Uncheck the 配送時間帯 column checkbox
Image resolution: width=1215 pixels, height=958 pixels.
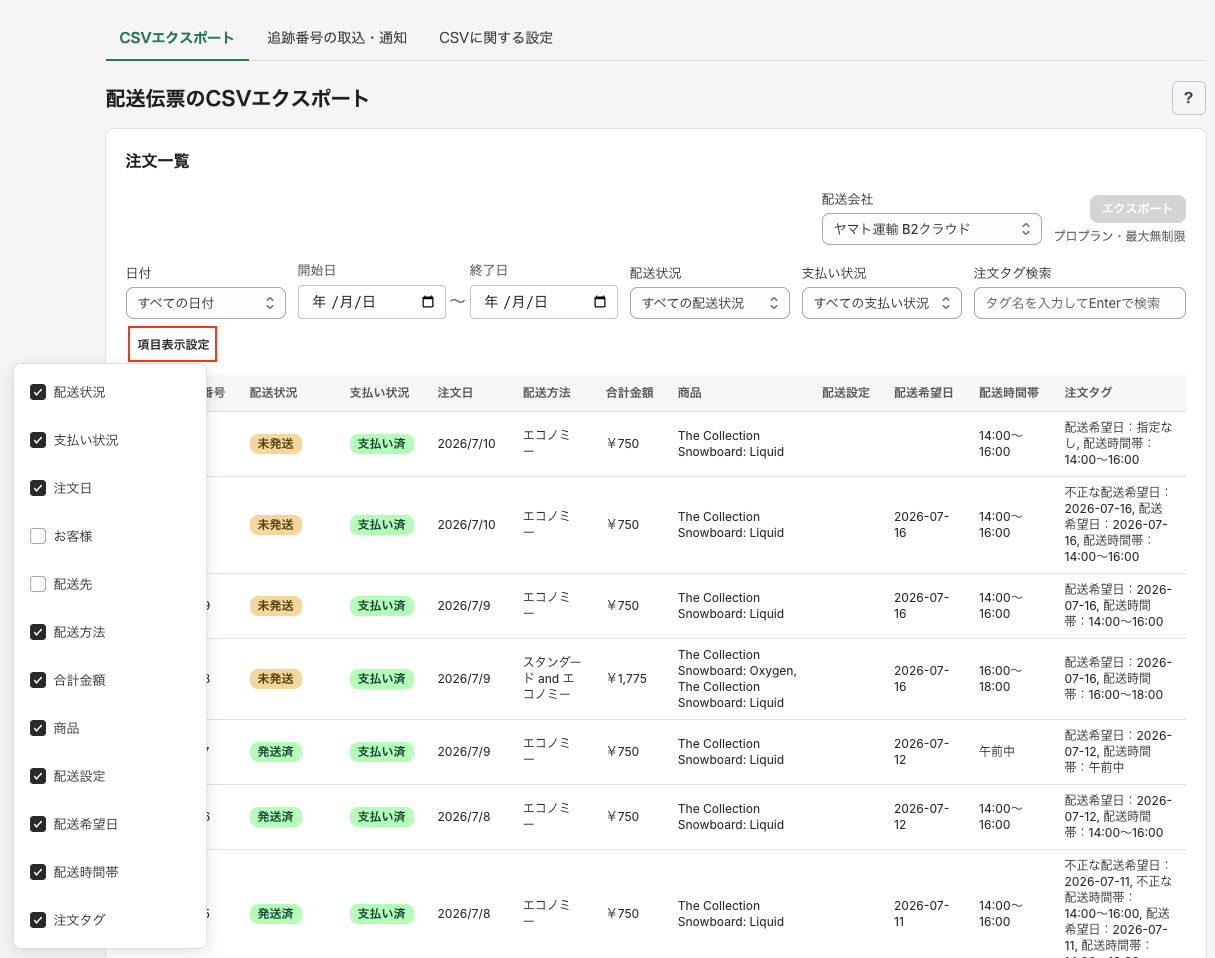coord(38,872)
